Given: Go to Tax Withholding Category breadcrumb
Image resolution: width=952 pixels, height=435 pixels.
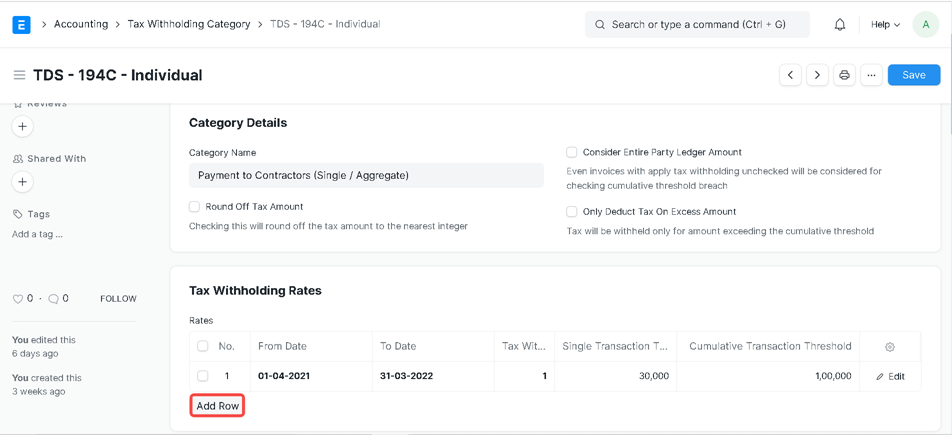Looking at the screenshot, I should click(x=189, y=24).
